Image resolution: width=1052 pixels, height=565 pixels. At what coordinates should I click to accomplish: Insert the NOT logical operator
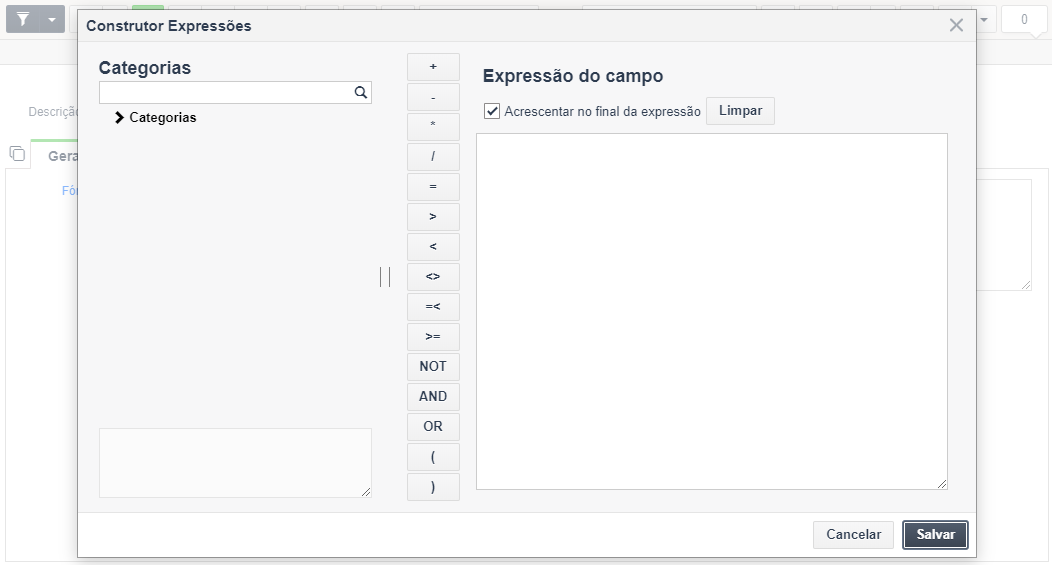click(x=433, y=366)
